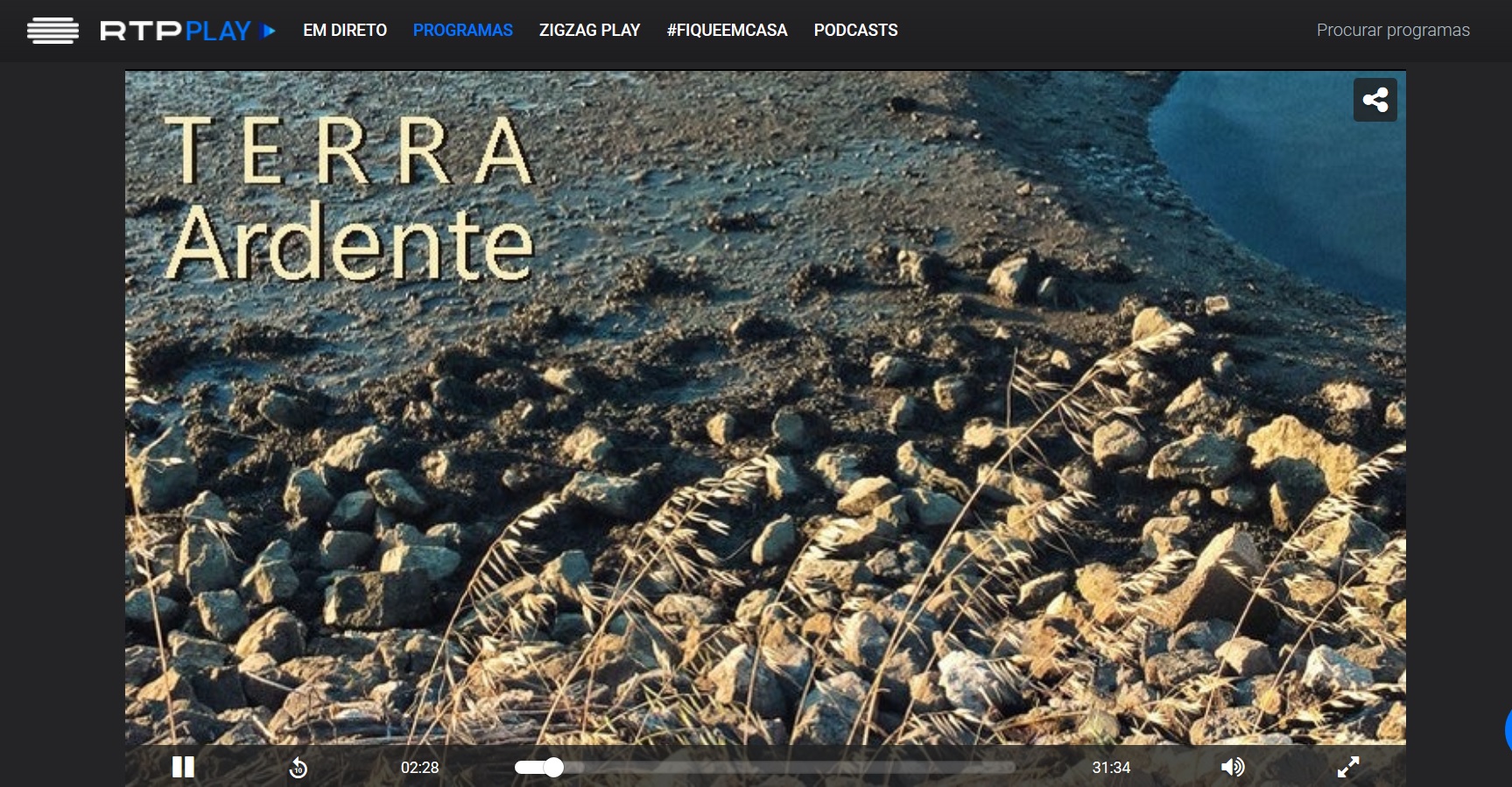Click the unplayed part of the progress bar
Viewport: 1512px width, 787px height.
point(788,768)
